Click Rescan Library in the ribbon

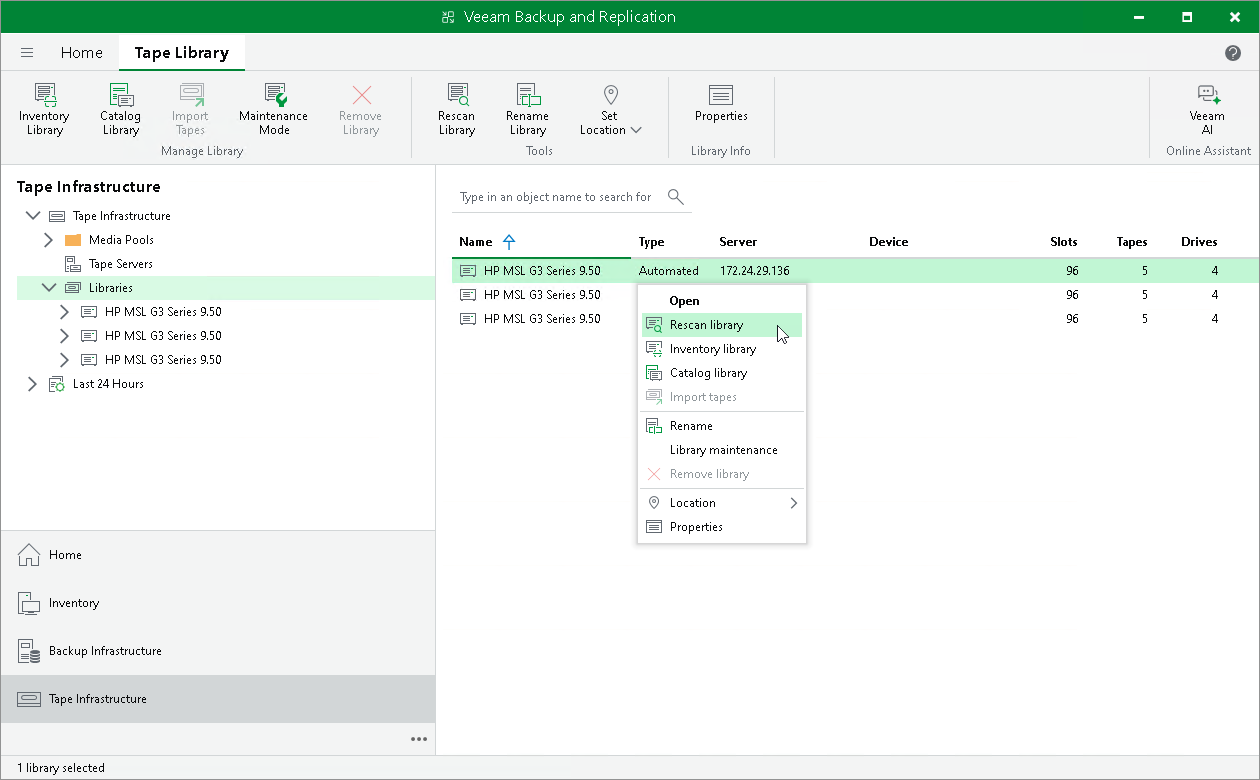click(457, 110)
